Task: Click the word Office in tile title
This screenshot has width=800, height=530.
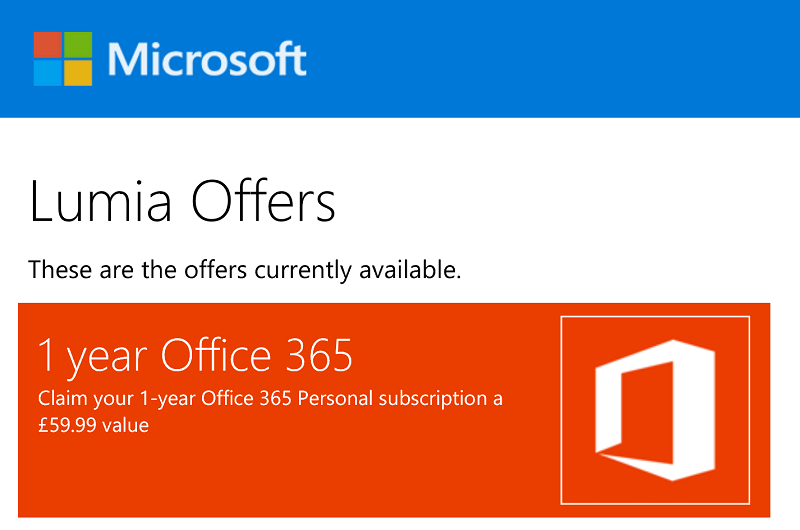Action: (x=216, y=355)
